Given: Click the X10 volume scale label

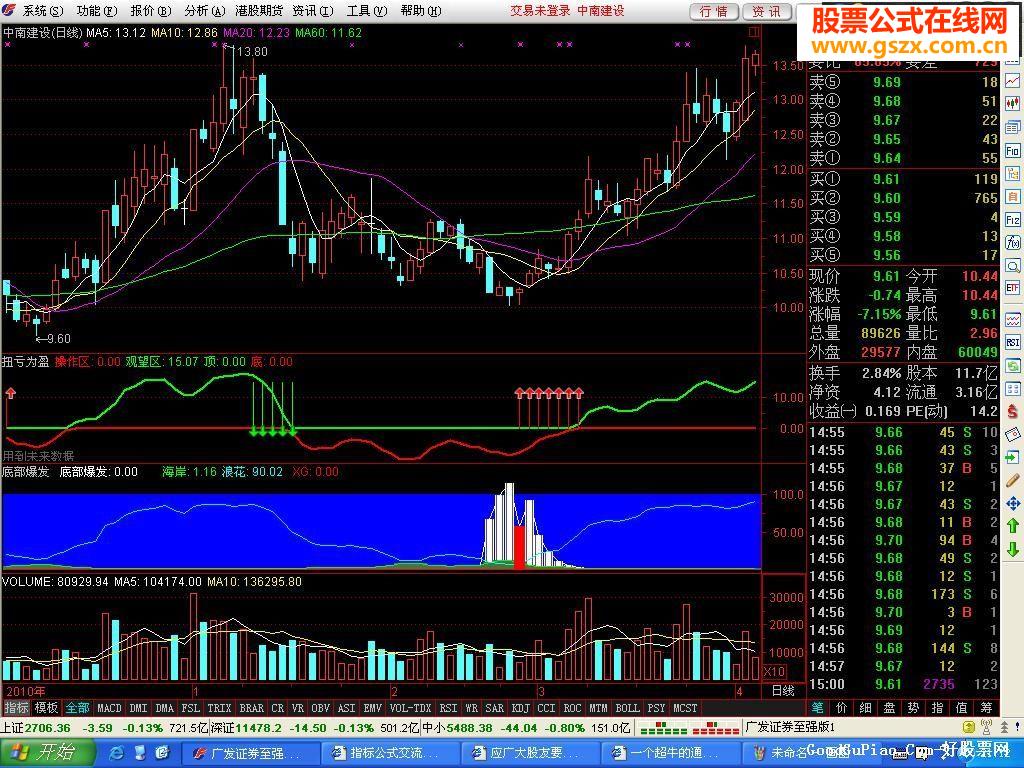Looking at the screenshot, I should pyautogui.click(x=775, y=671).
